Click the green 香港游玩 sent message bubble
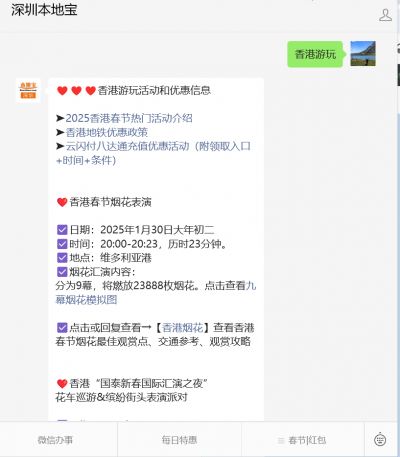 click(x=315, y=54)
